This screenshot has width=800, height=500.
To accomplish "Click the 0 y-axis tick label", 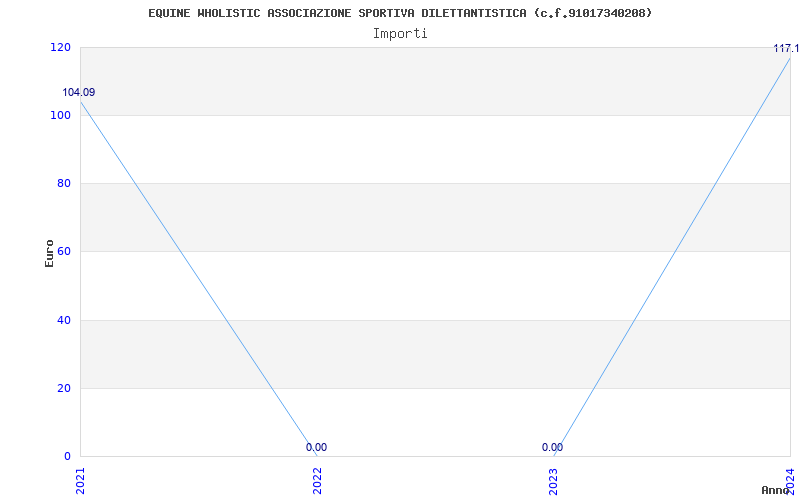I will tap(67, 456).
